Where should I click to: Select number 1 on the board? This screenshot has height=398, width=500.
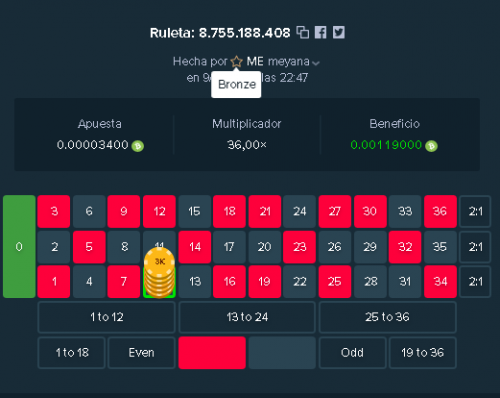pyautogui.click(x=54, y=282)
